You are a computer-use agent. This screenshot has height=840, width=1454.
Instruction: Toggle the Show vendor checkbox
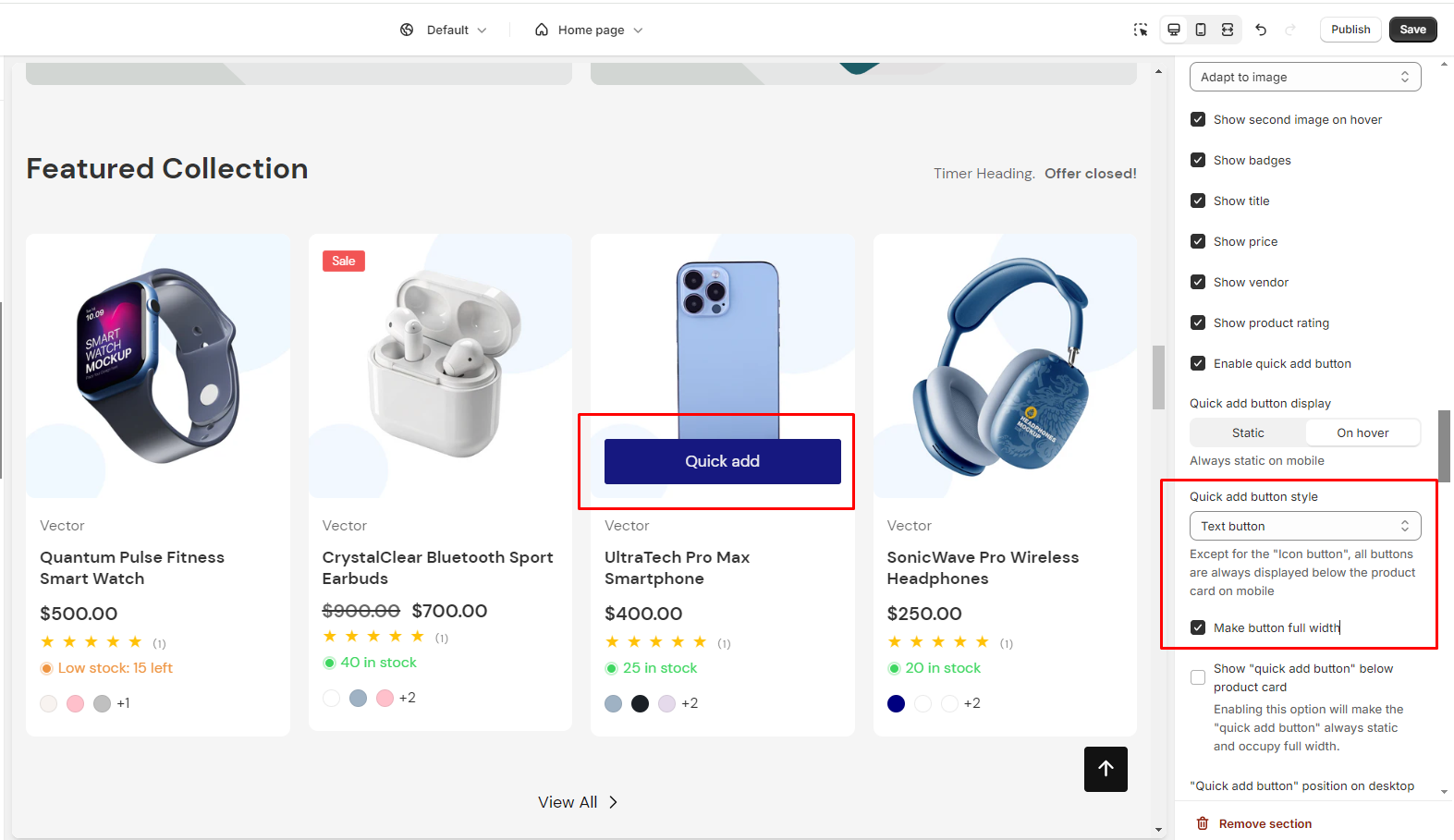tap(1198, 282)
